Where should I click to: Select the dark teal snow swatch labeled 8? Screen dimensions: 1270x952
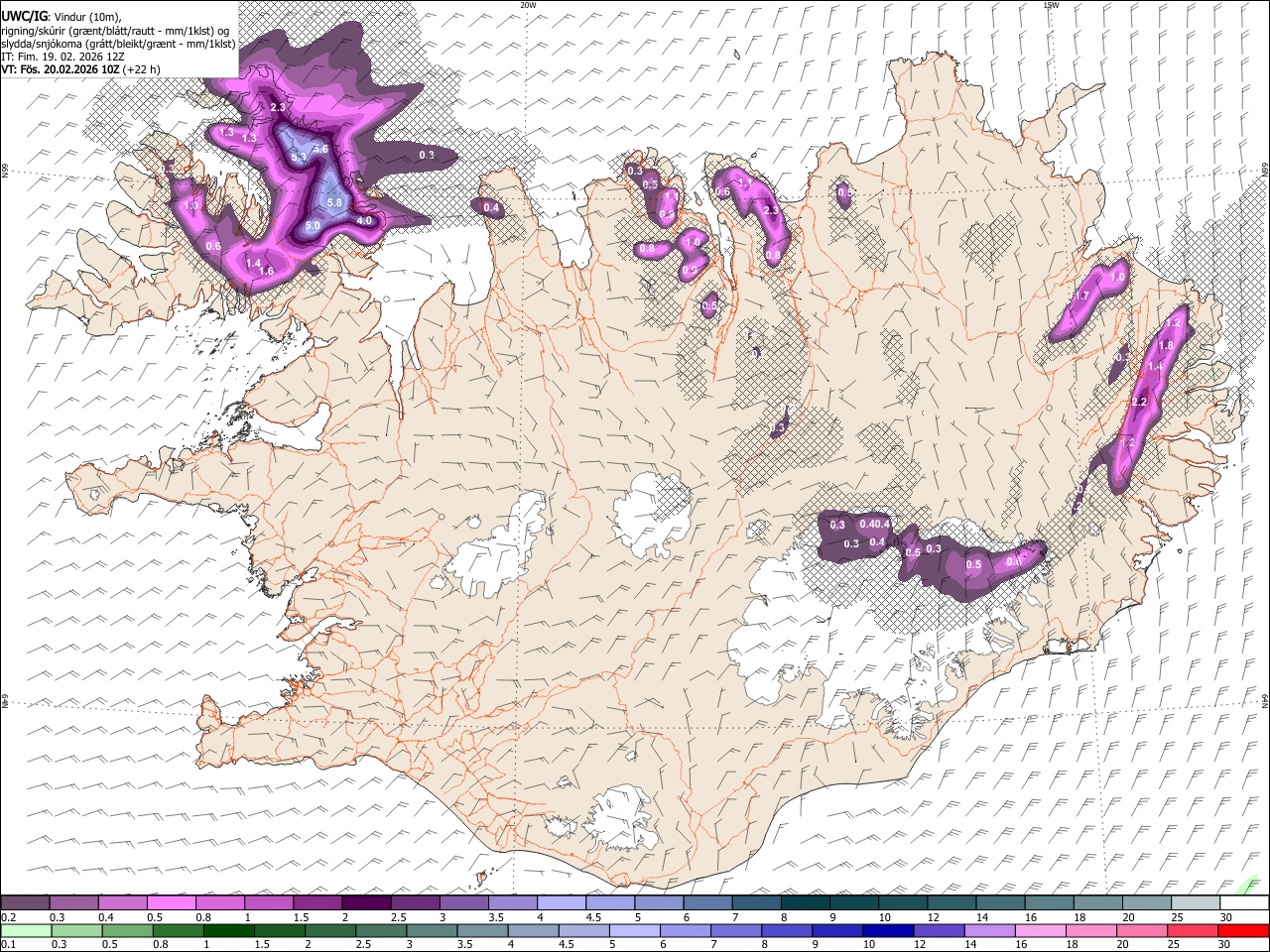click(805, 903)
